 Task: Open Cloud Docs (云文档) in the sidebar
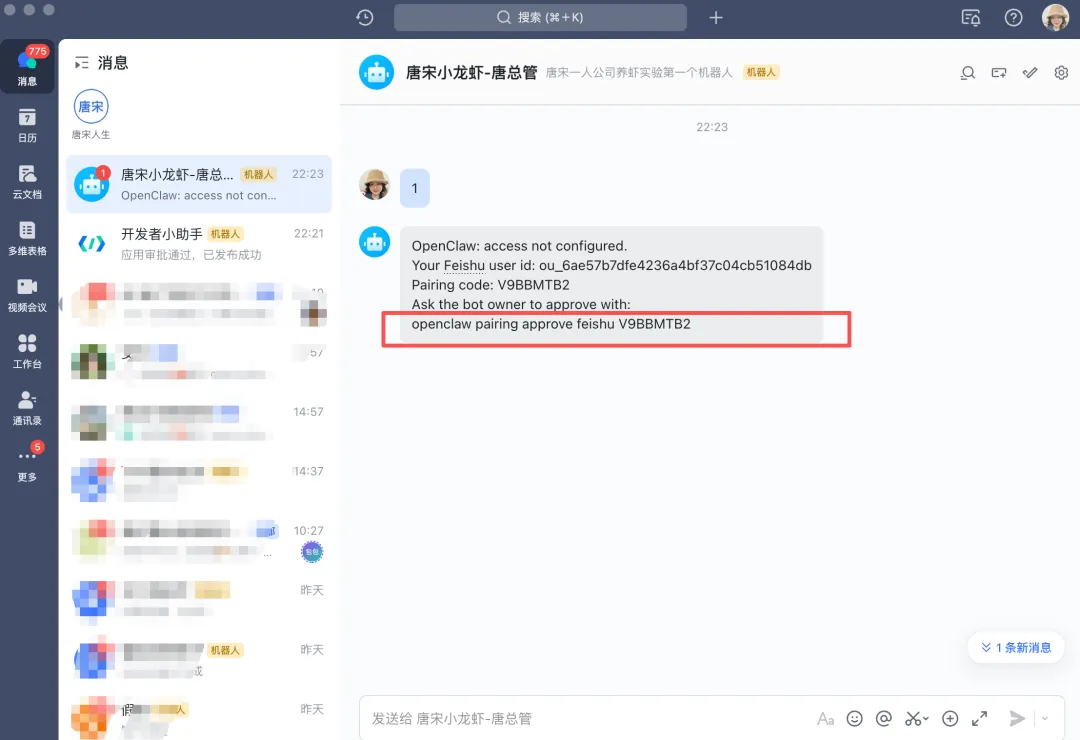pos(27,182)
